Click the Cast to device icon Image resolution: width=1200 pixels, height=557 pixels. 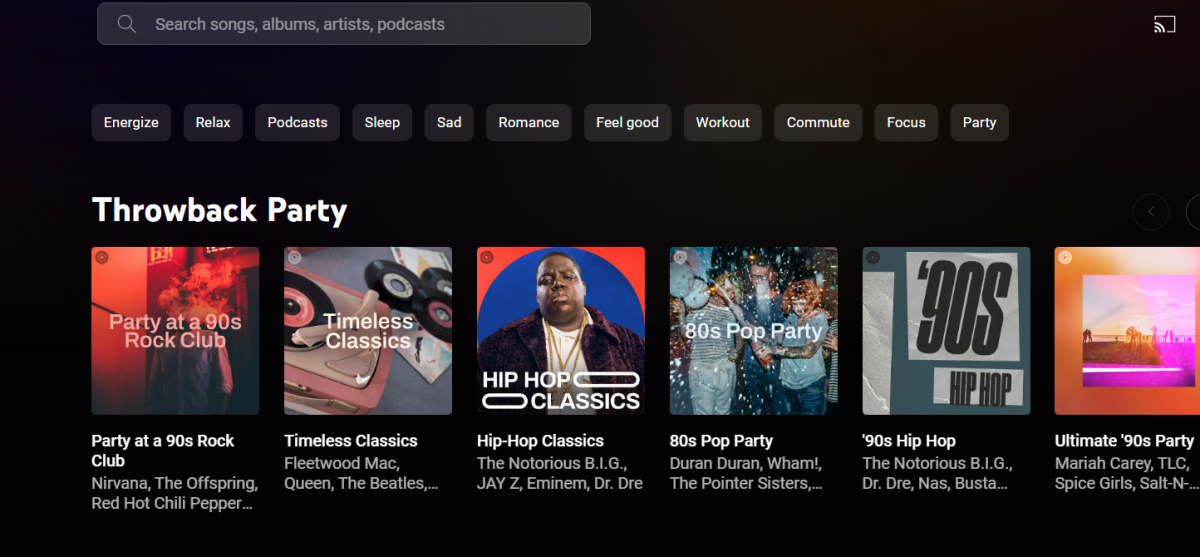pyautogui.click(x=1164, y=25)
